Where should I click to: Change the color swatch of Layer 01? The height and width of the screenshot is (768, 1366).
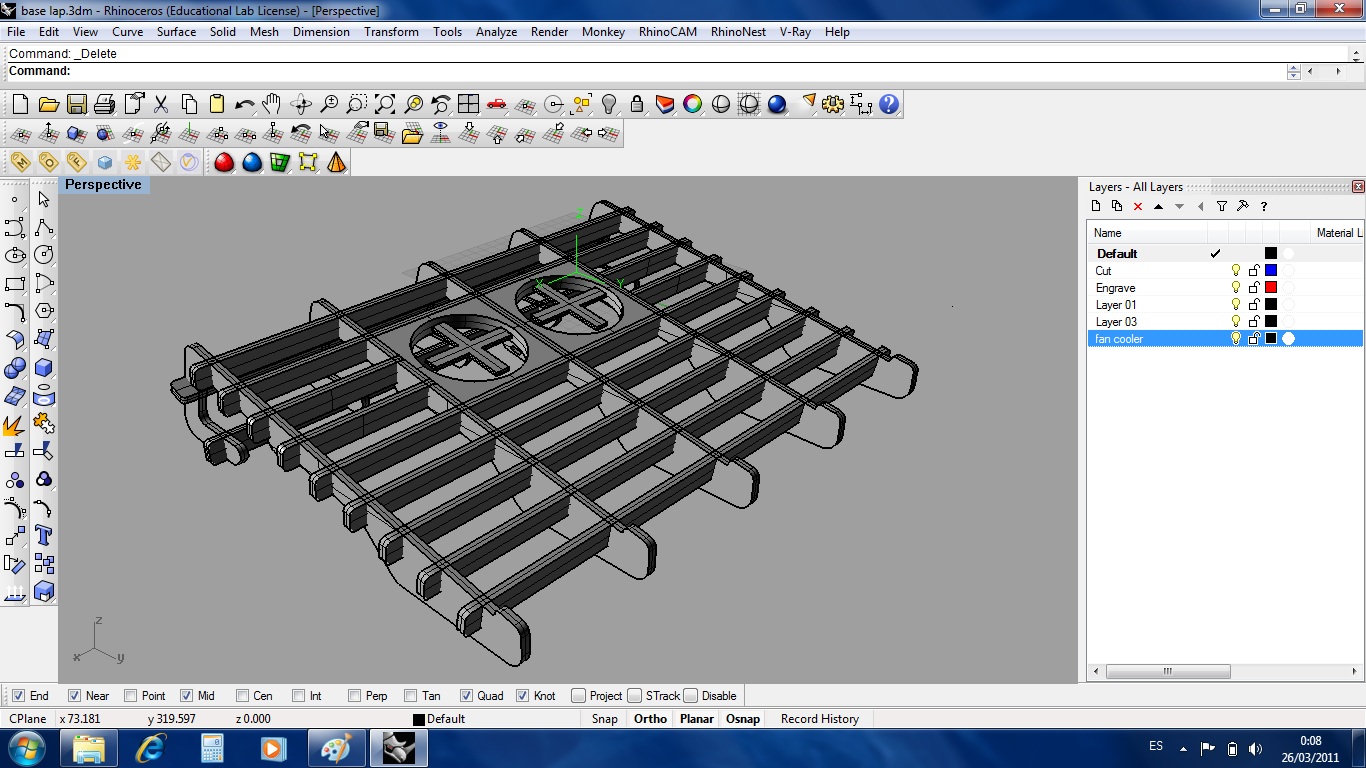pos(1271,305)
